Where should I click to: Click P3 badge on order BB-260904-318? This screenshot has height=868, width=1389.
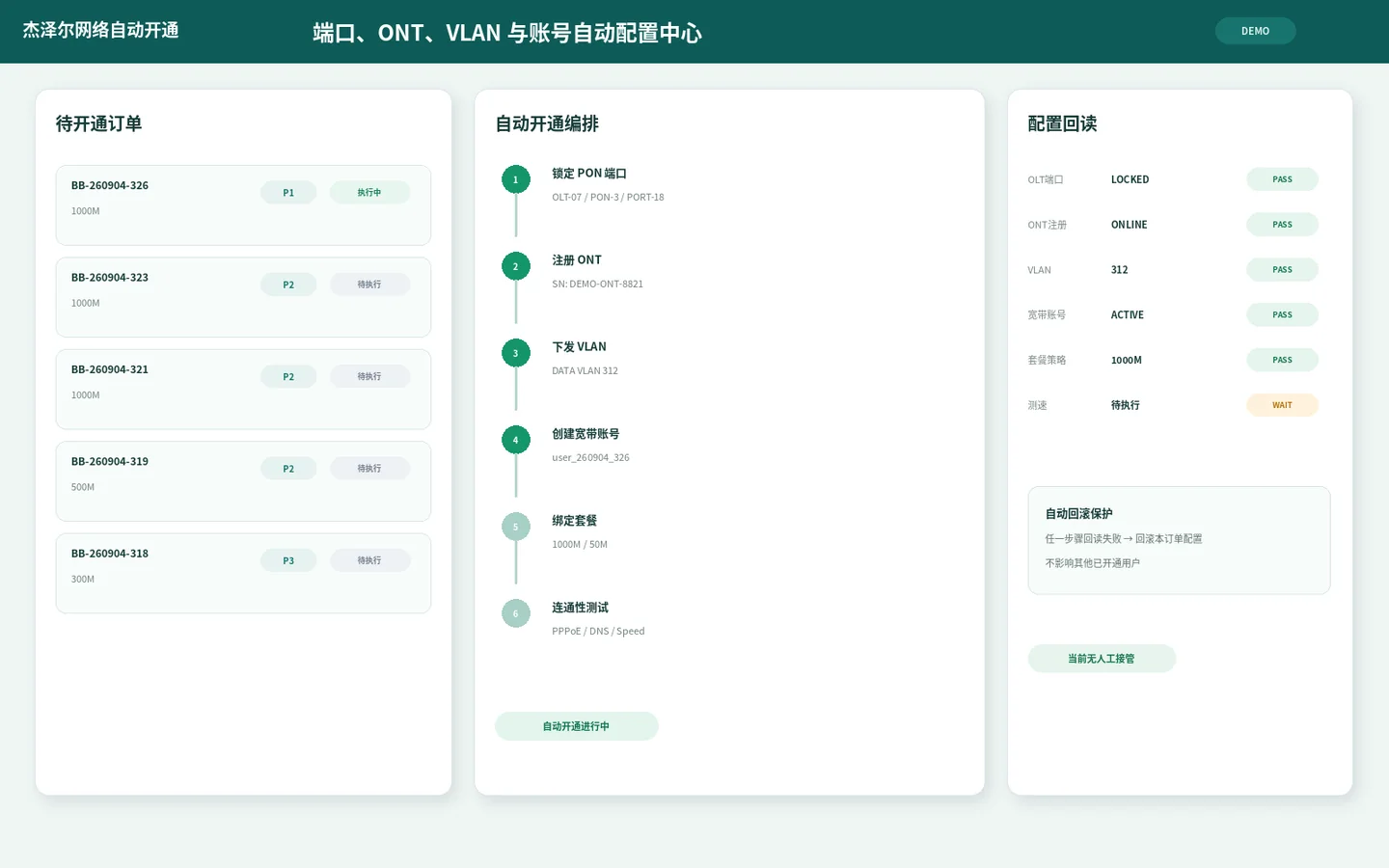288,561
